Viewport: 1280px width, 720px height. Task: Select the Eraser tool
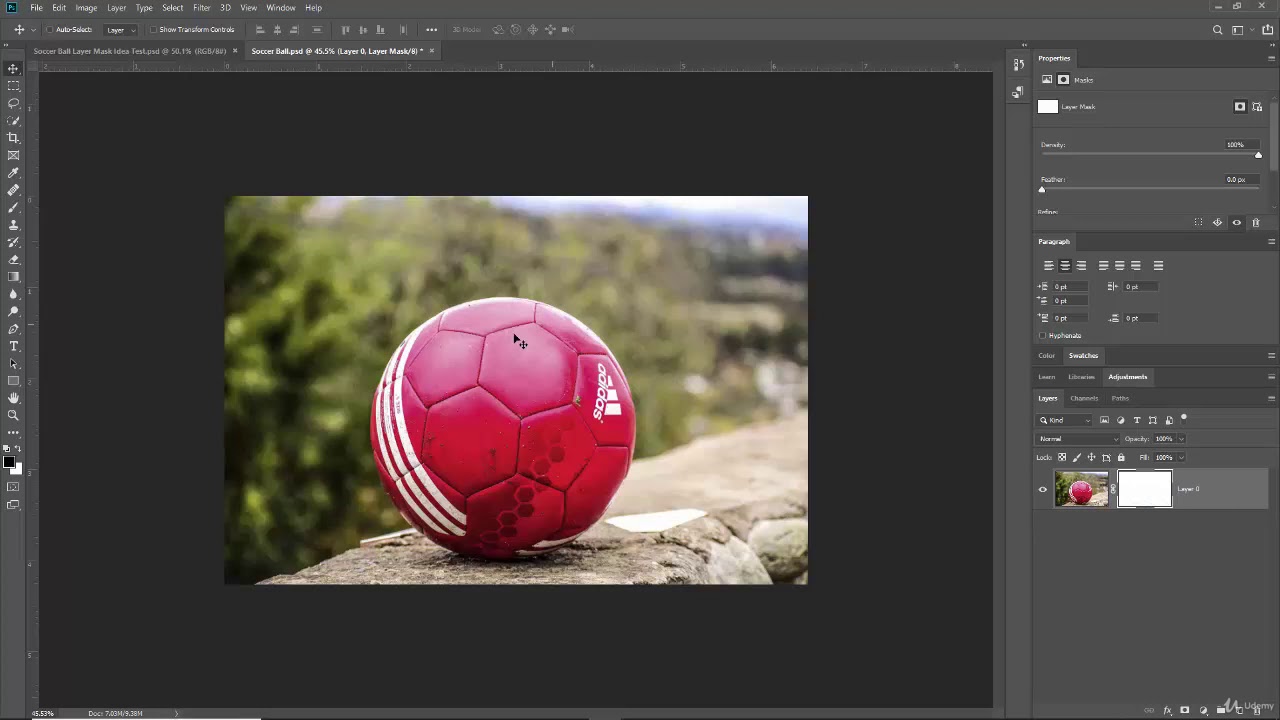tap(13, 260)
